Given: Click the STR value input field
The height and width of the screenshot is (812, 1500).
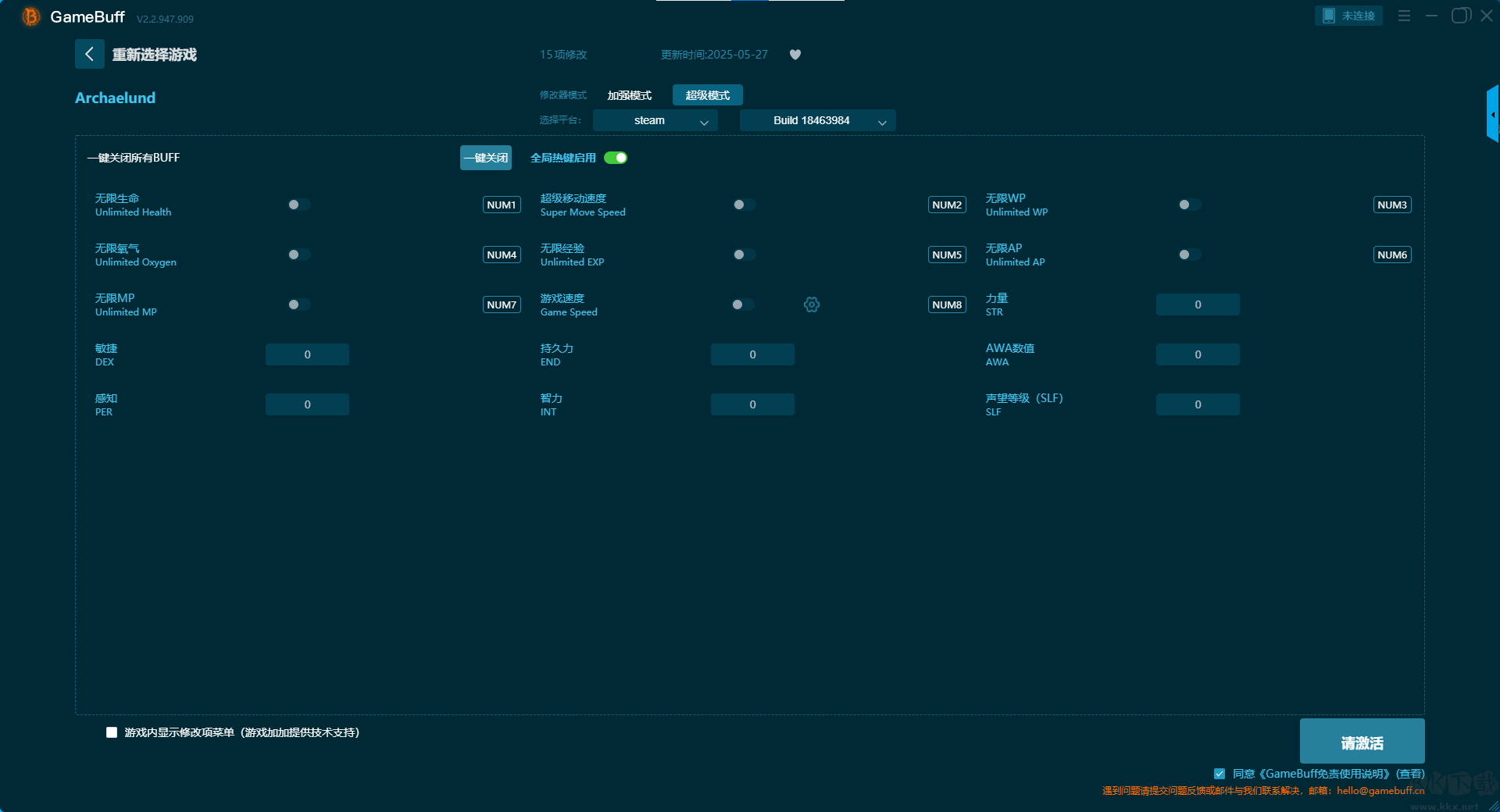Looking at the screenshot, I should click(x=1197, y=304).
